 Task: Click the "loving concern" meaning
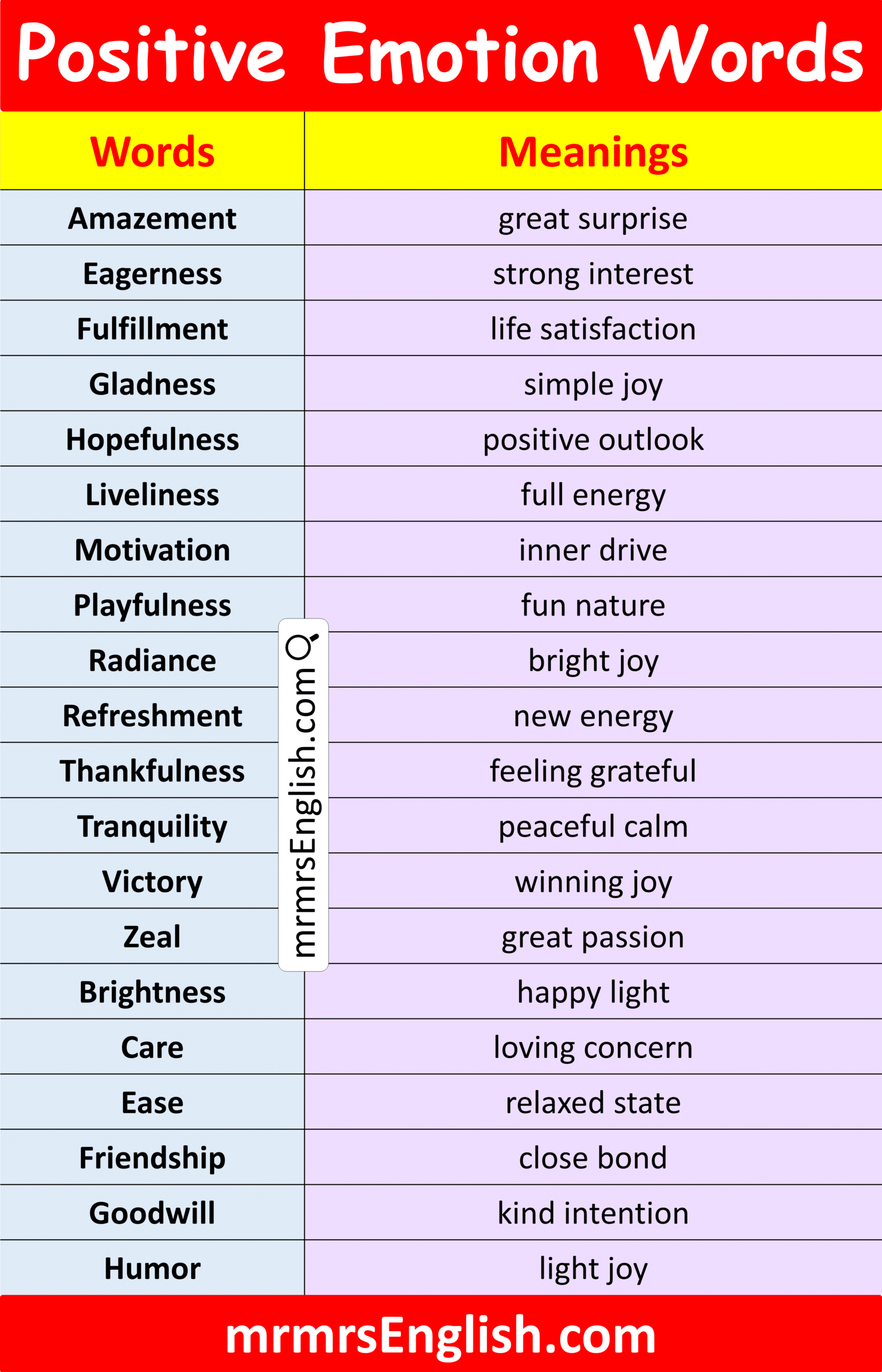[x=593, y=1047]
